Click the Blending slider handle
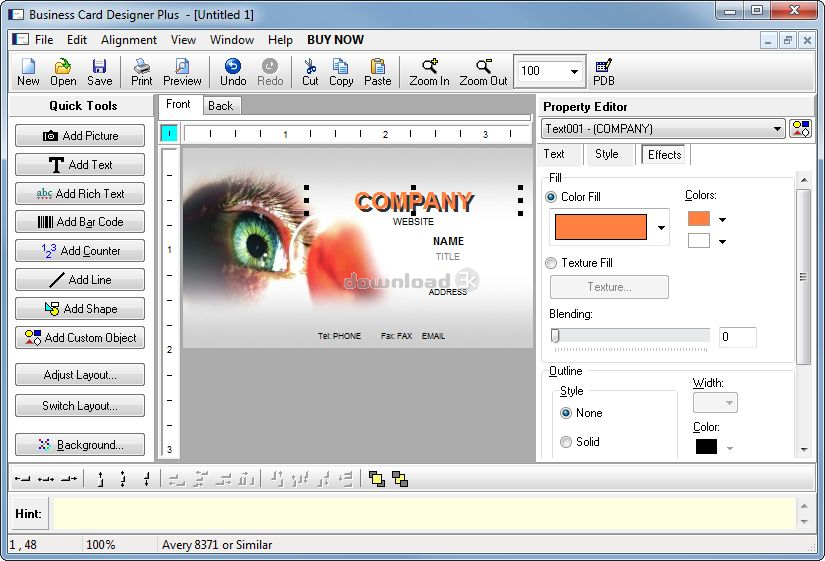 pos(555,336)
